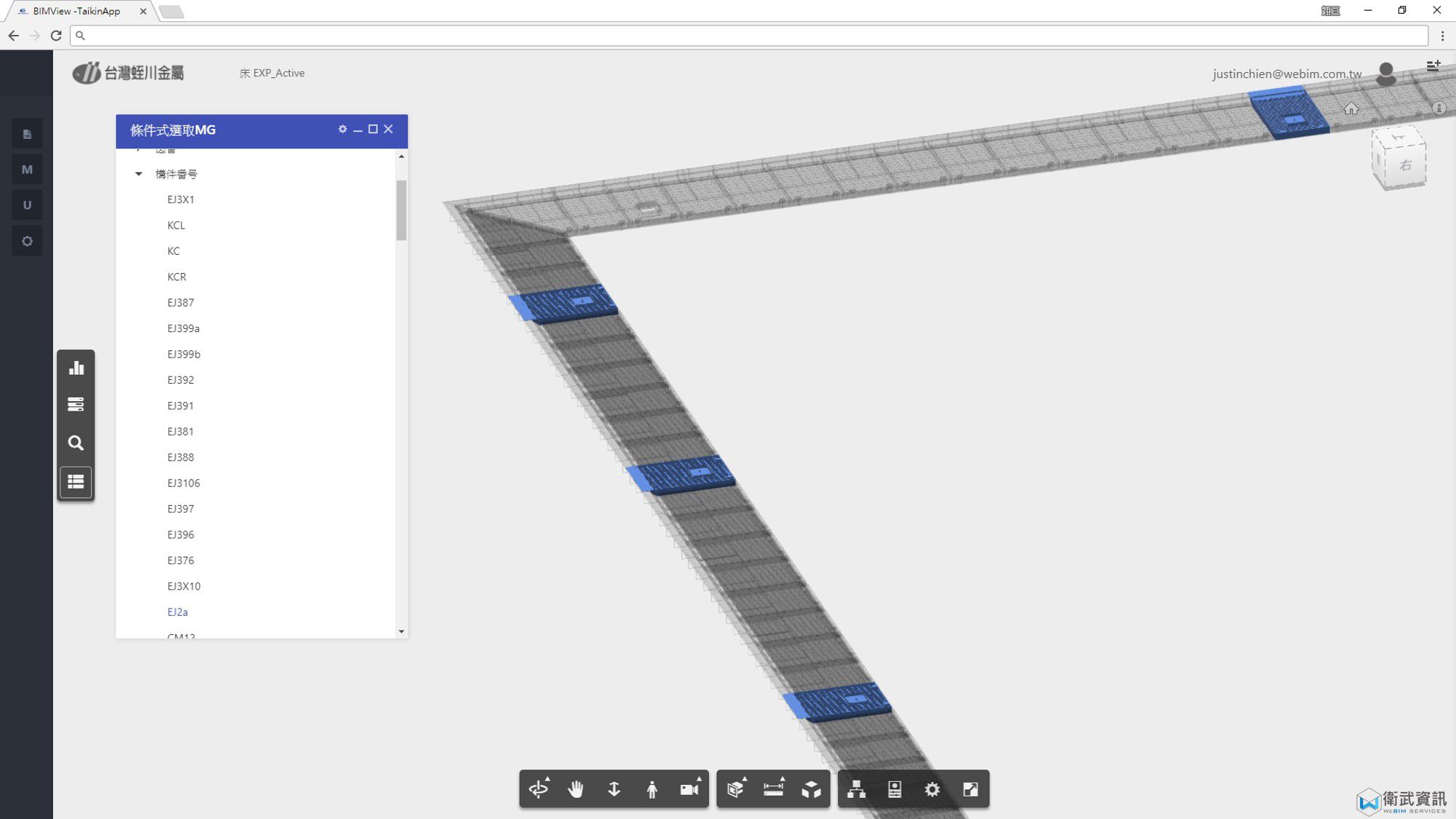Open the model browser hierarchy icon
This screenshot has height=819, width=1456.
click(856, 789)
